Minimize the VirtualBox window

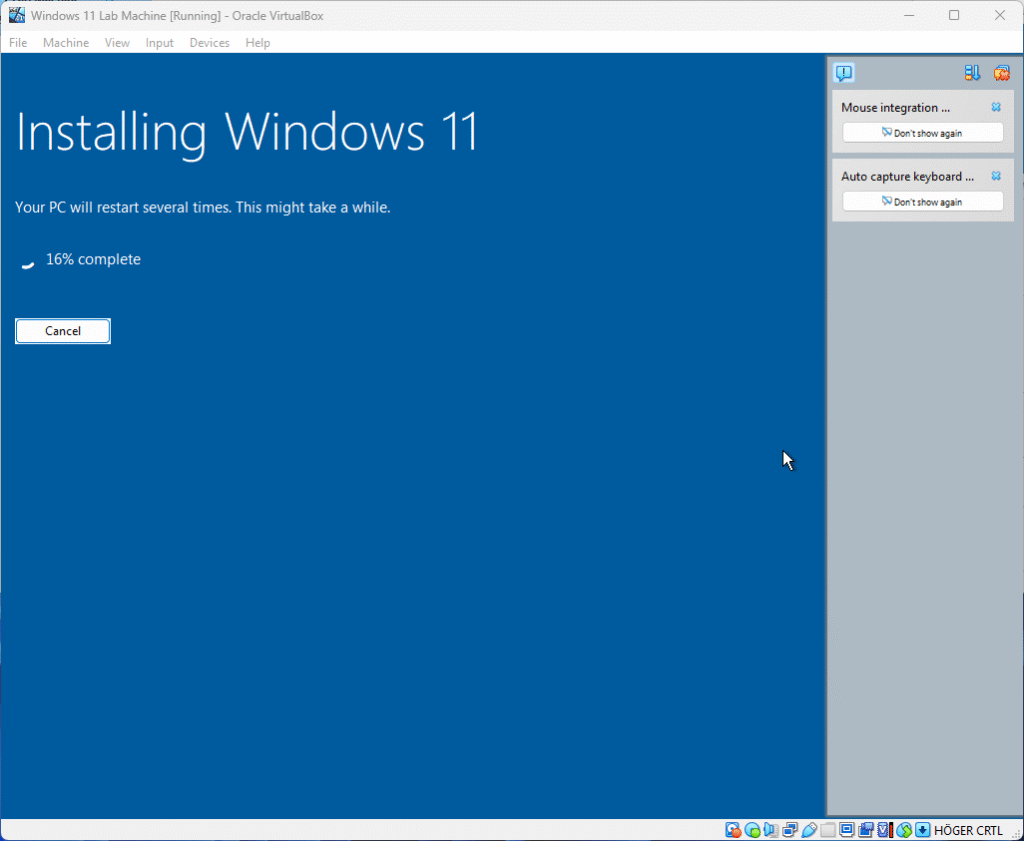908,15
